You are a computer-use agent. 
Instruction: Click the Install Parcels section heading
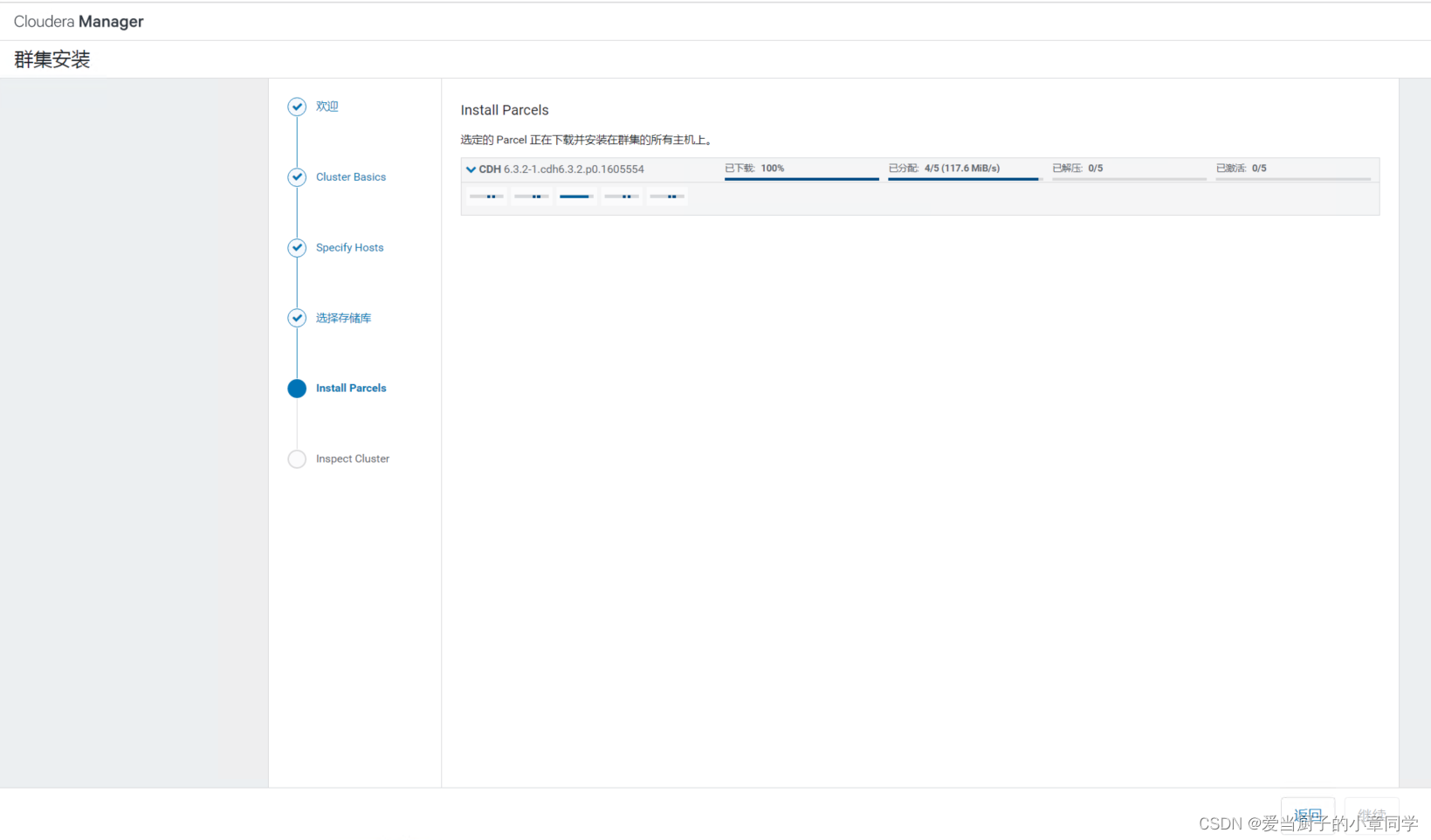click(x=505, y=110)
